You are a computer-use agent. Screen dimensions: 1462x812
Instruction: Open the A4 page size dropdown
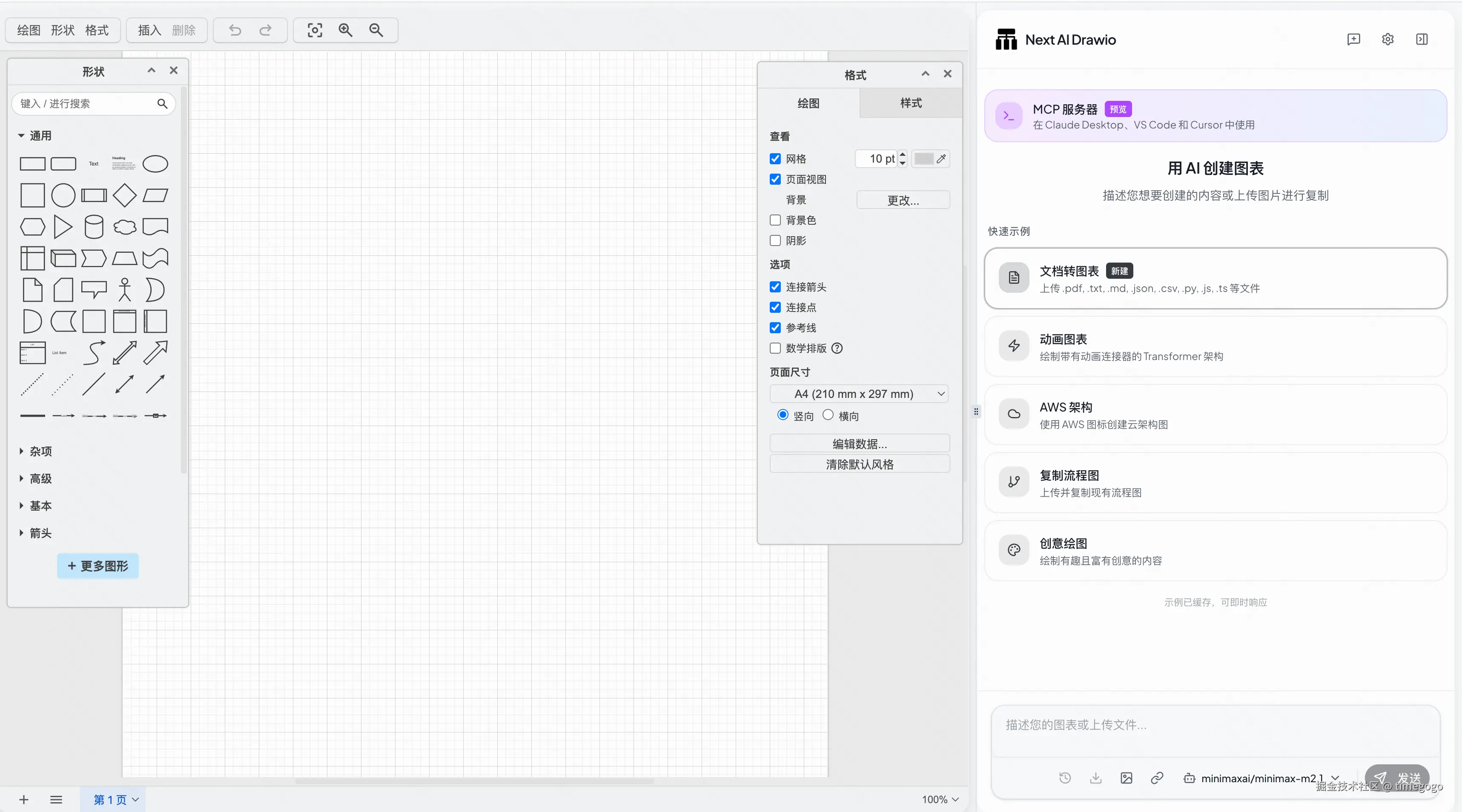point(859,394)
